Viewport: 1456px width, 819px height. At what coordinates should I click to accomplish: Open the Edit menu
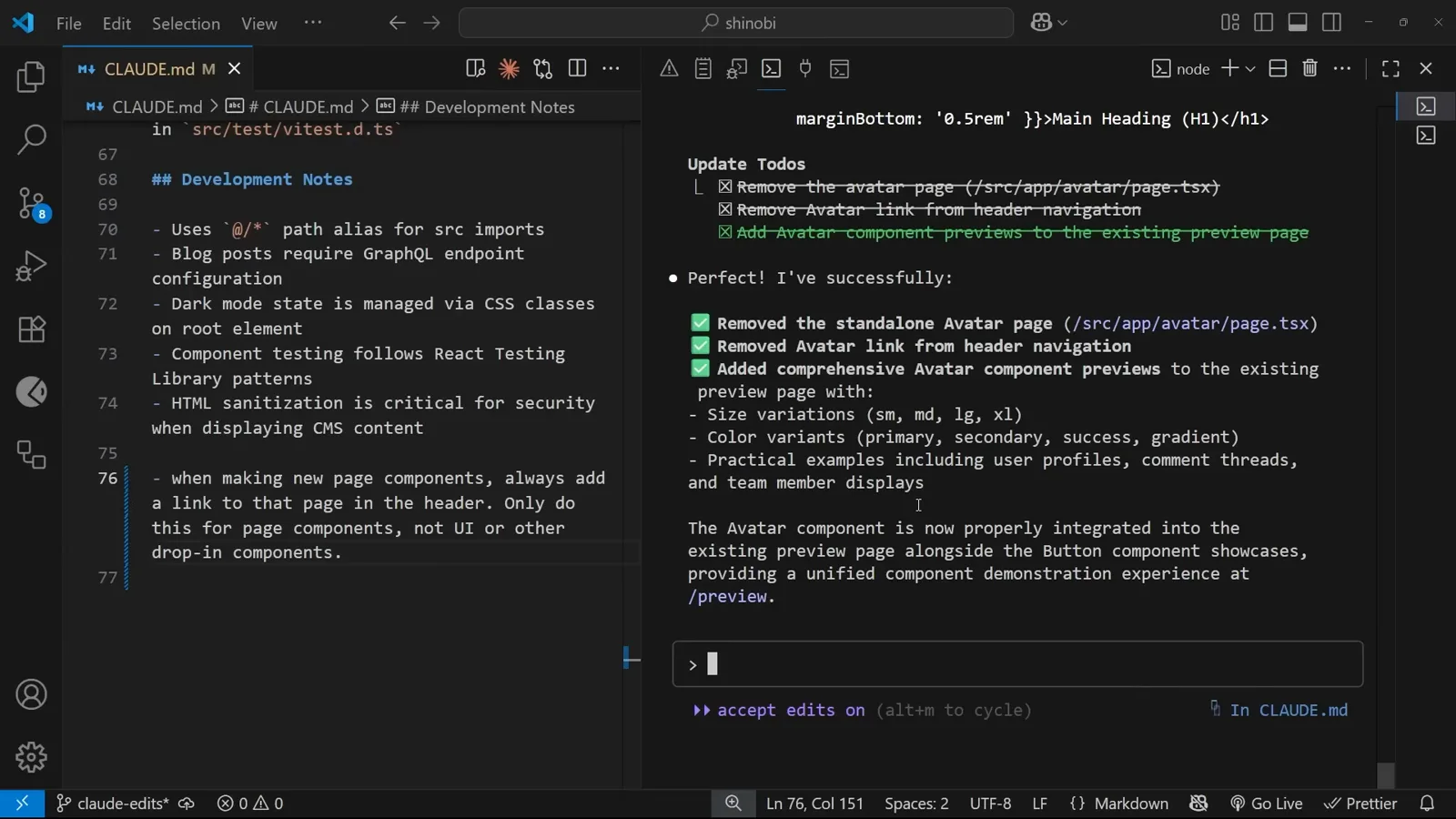click(116, 23)
